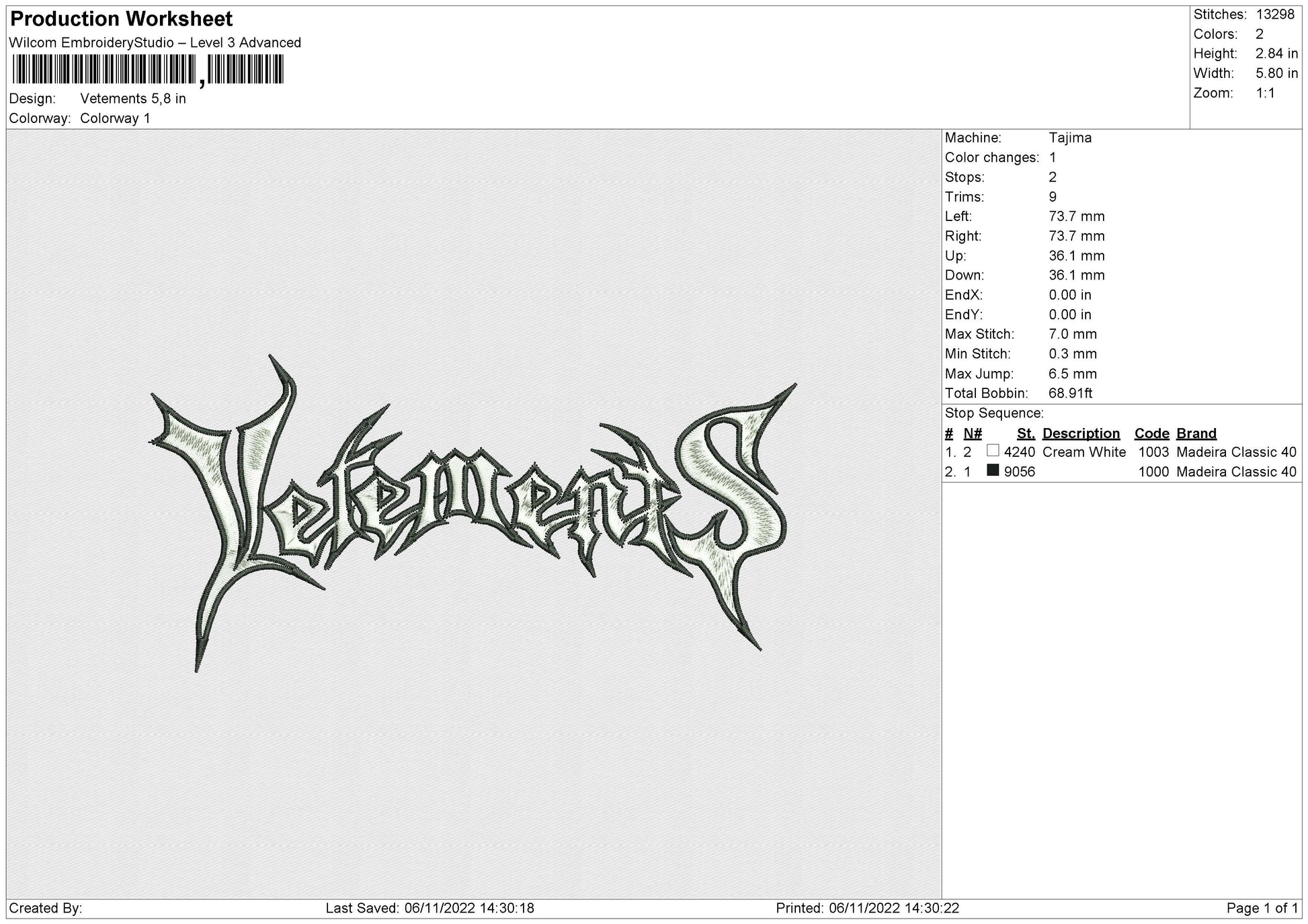Select the Code column header
The height and width of the screenshot is (924, 1308).
1151,433
